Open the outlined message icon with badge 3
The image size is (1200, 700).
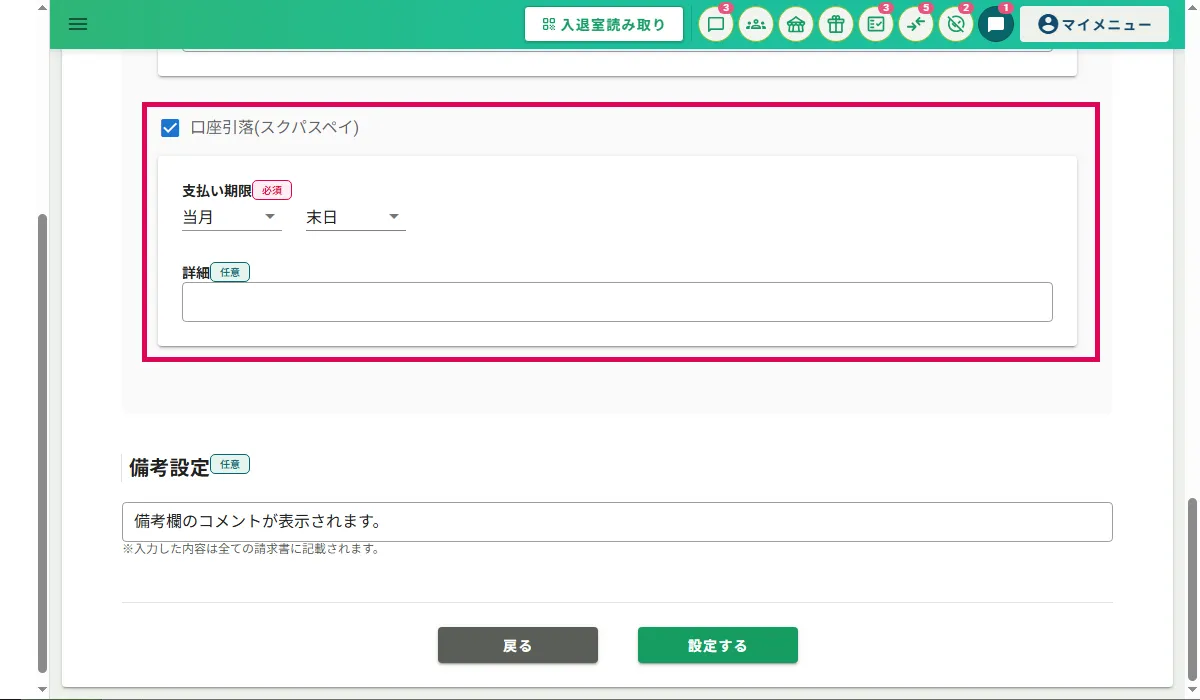715,25
